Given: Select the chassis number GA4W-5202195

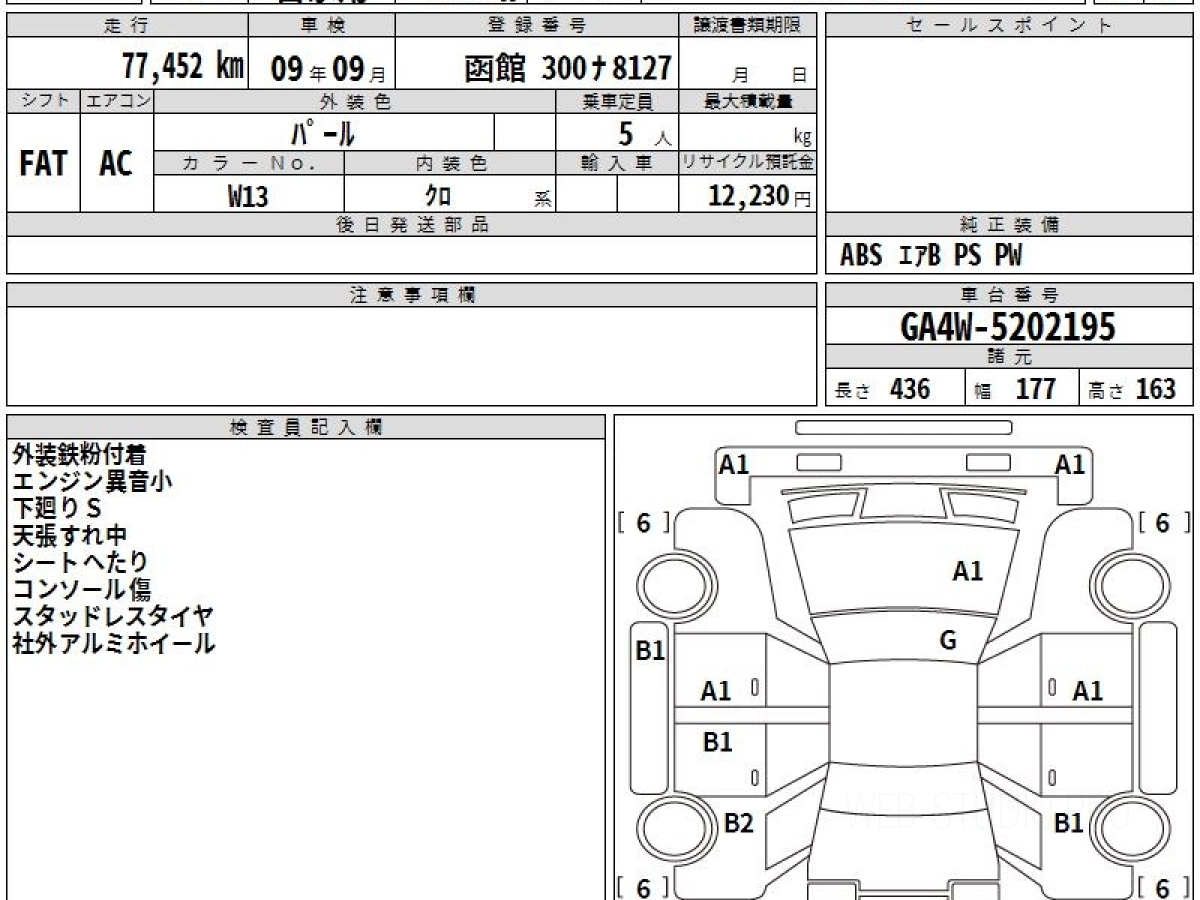Looking at the screenshot, I should point(1008,326).
